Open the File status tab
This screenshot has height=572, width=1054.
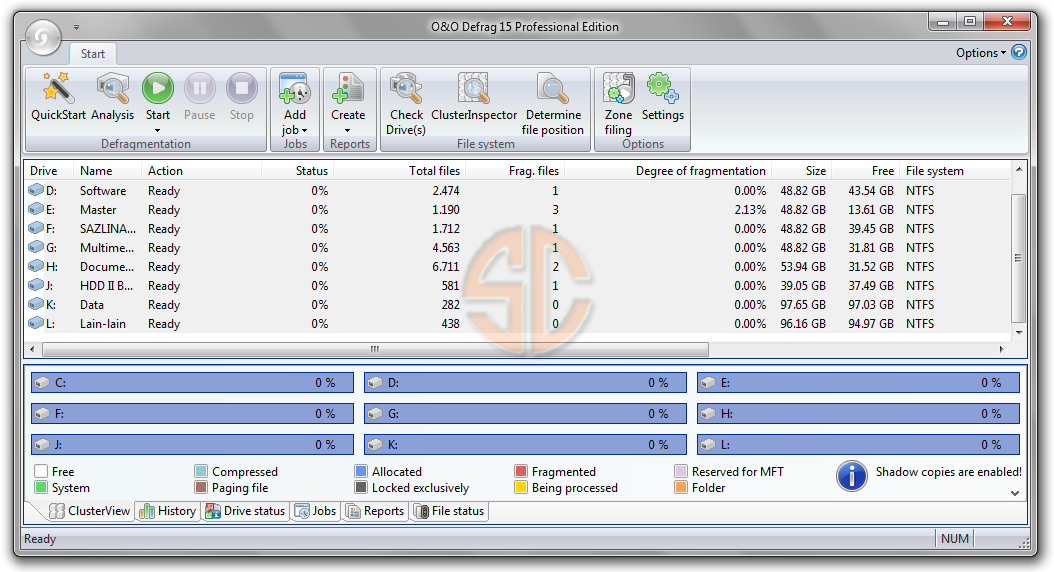450,511
